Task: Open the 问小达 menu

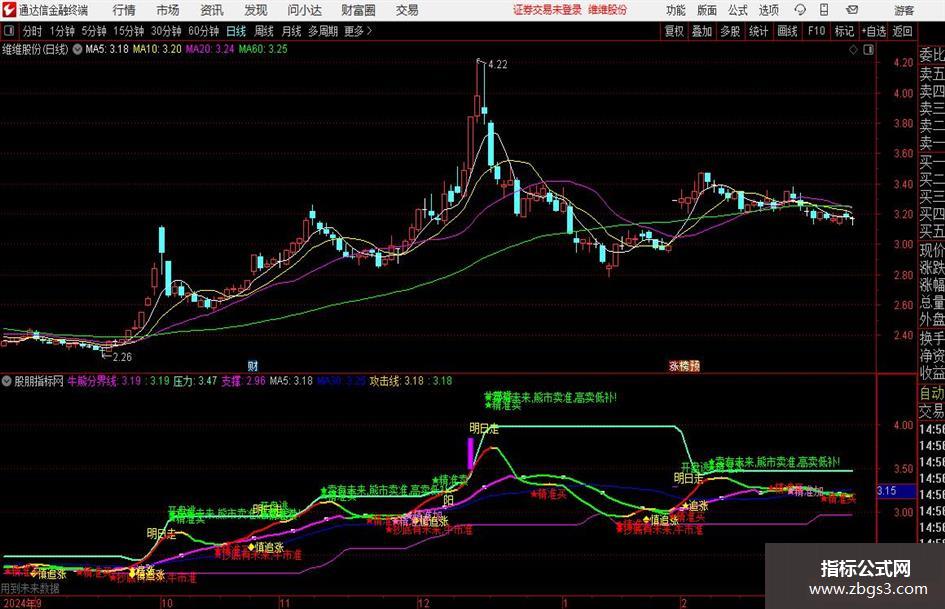Action: pyautogui.click(x=304, y=10)
